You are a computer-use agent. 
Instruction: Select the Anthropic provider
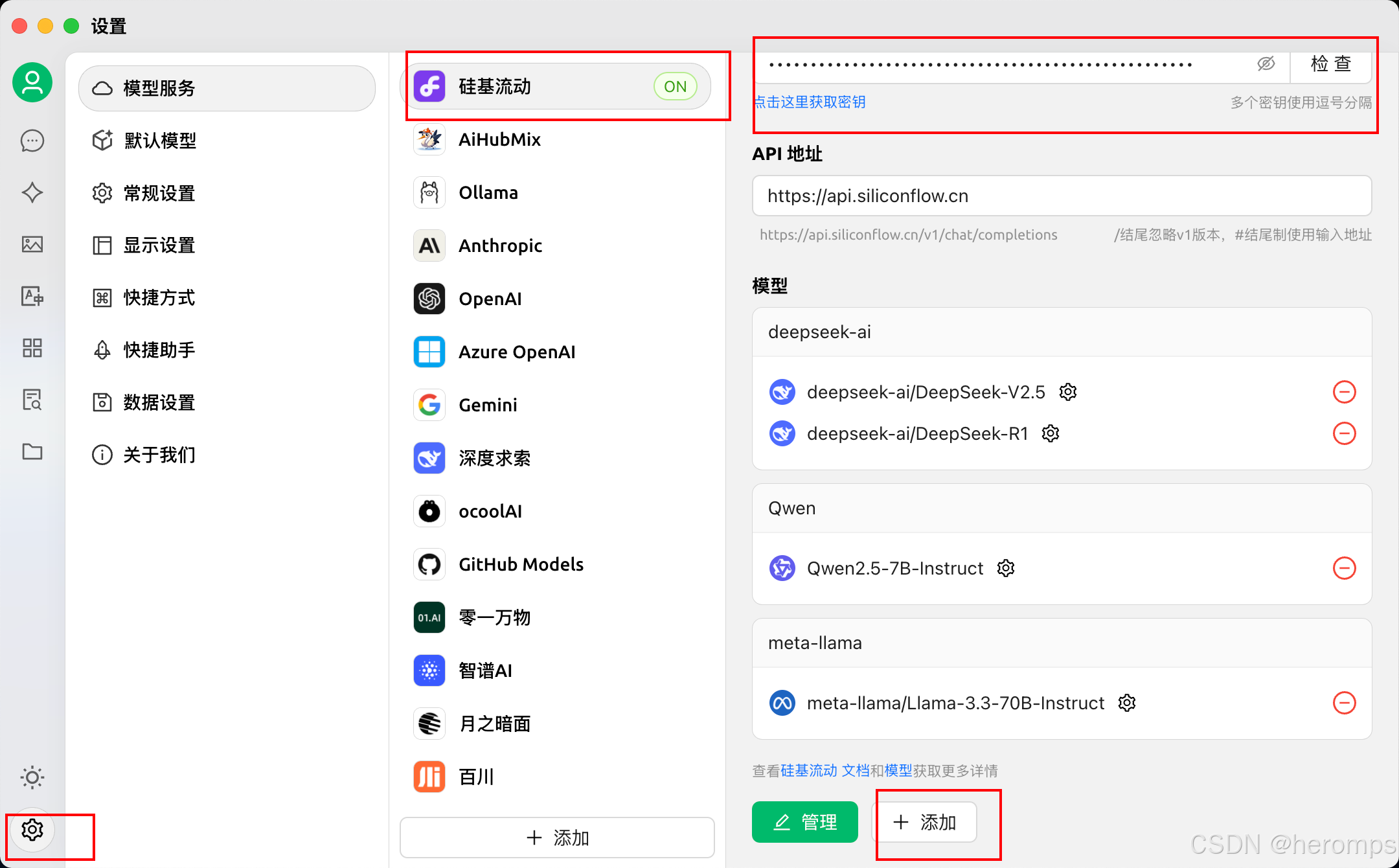500,246
